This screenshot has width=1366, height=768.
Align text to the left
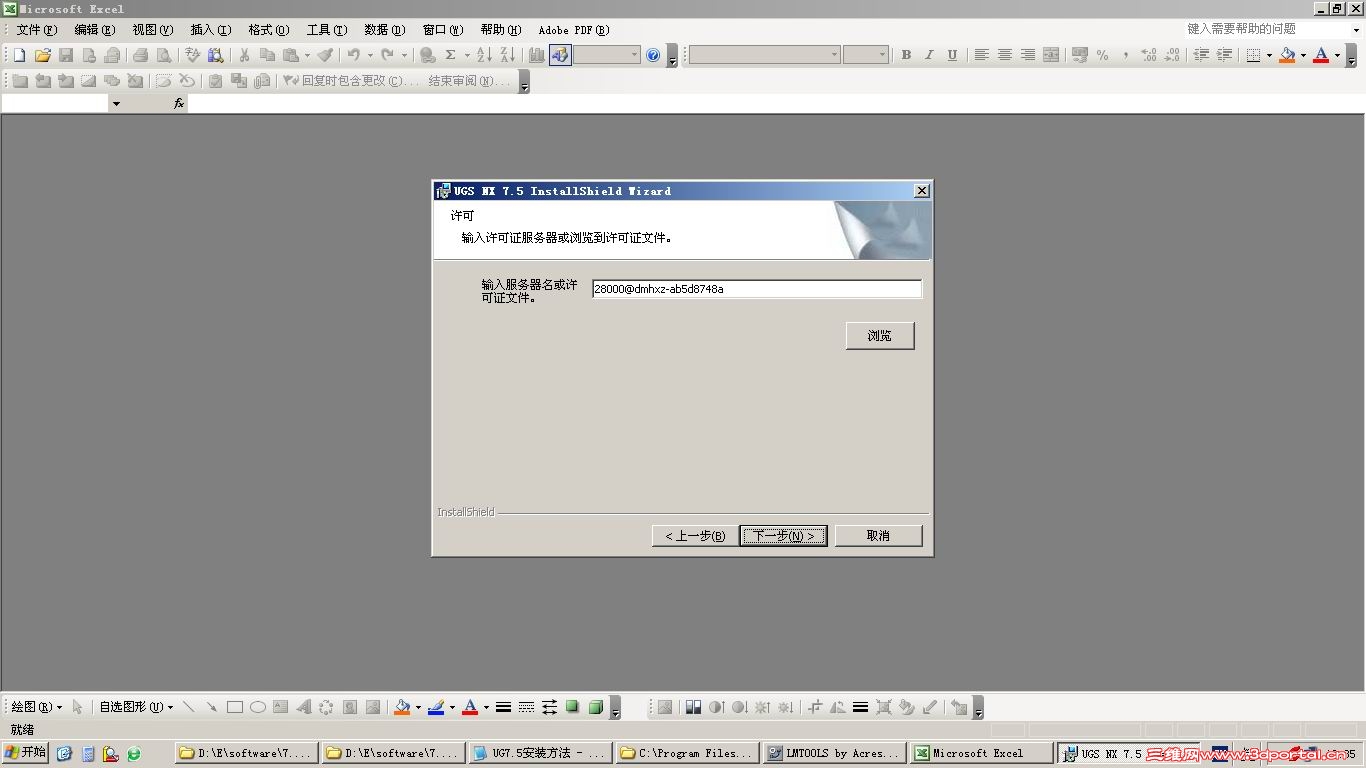click(x=981, y=55)
